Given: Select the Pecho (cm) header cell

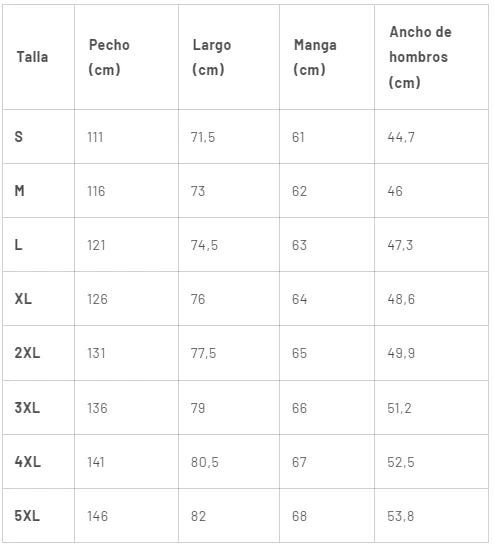Looking at the screenshot, I should 109,57.
